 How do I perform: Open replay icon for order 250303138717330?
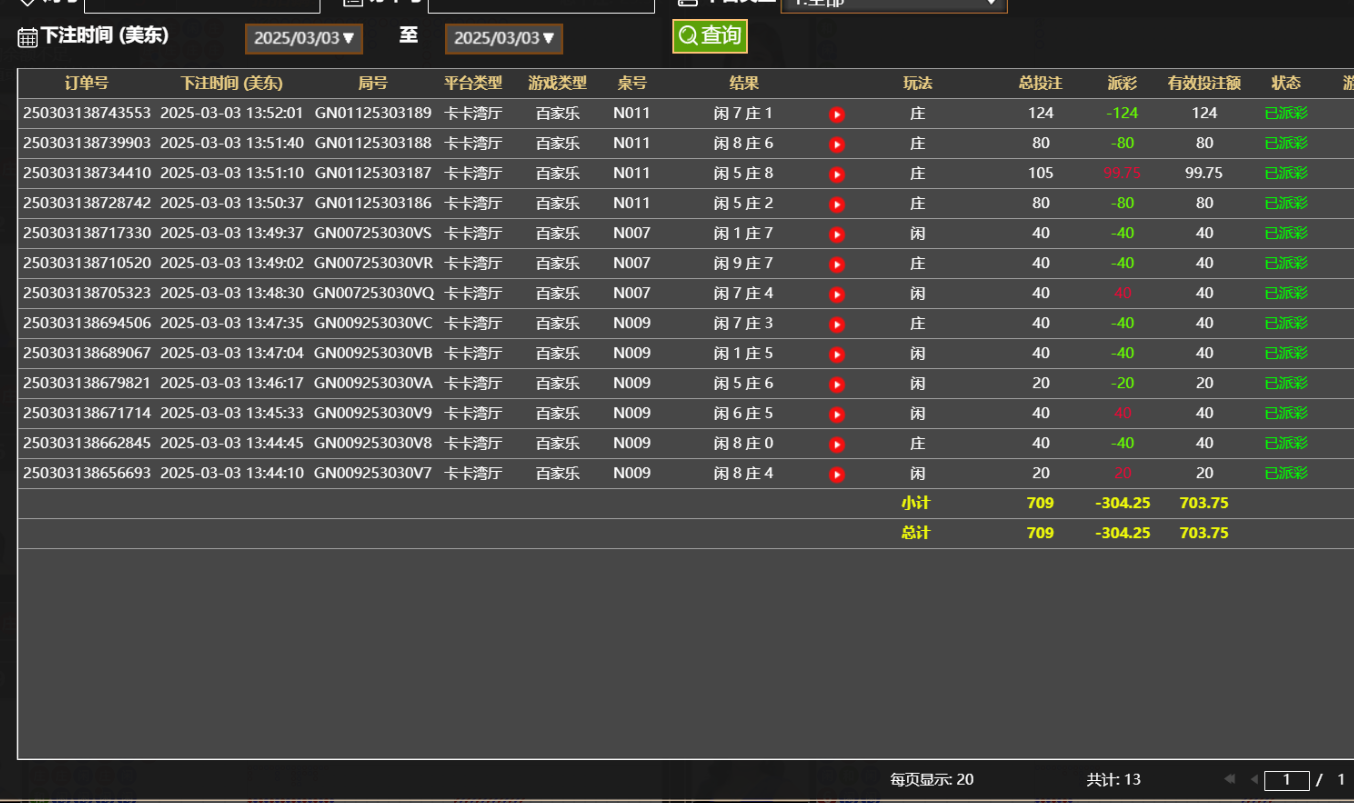point(837,234)
